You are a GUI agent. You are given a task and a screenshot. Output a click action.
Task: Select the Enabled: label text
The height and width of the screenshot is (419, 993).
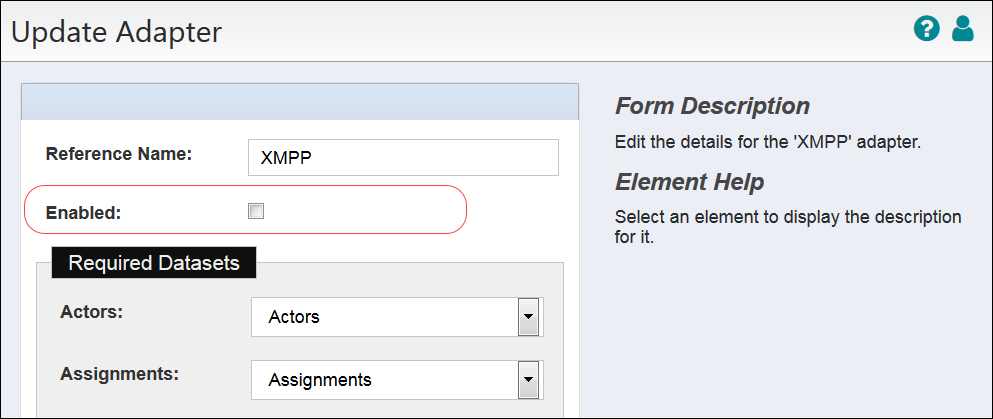pyautogui.click(x=84, y=213)
